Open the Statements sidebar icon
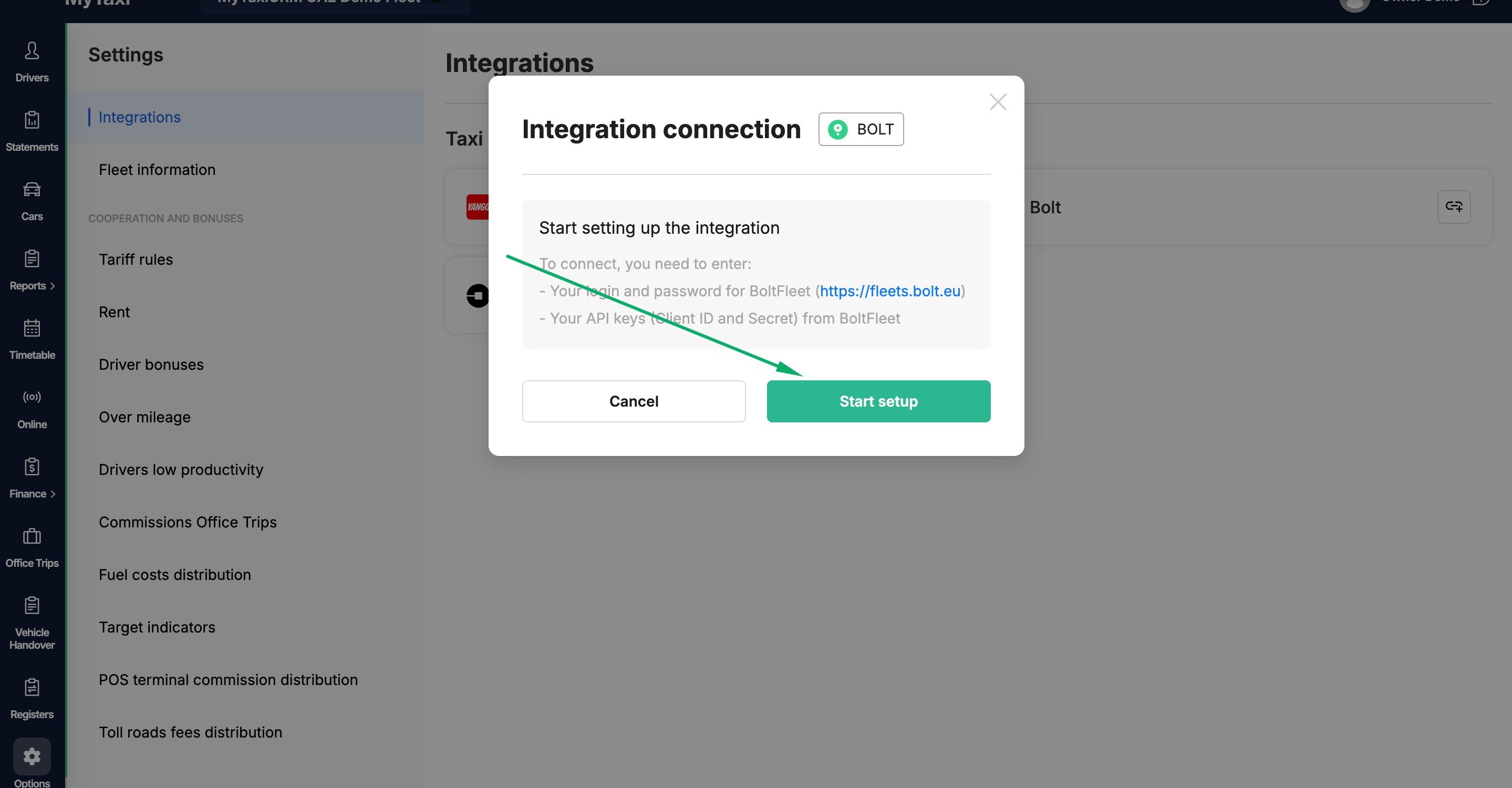Viewport: 1512px width, 788px height. point(32,120)
